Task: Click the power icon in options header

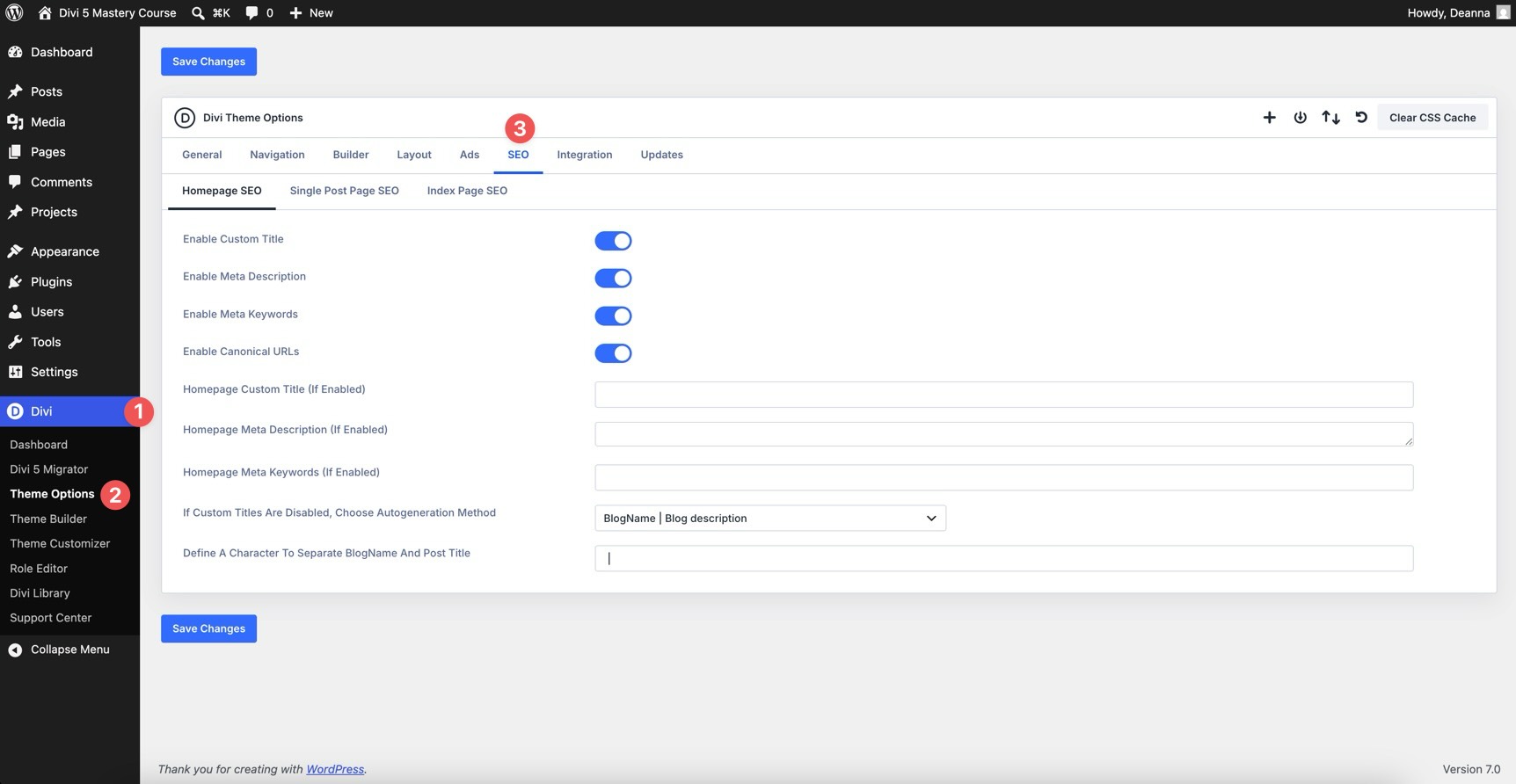Action: [1300, 118]
